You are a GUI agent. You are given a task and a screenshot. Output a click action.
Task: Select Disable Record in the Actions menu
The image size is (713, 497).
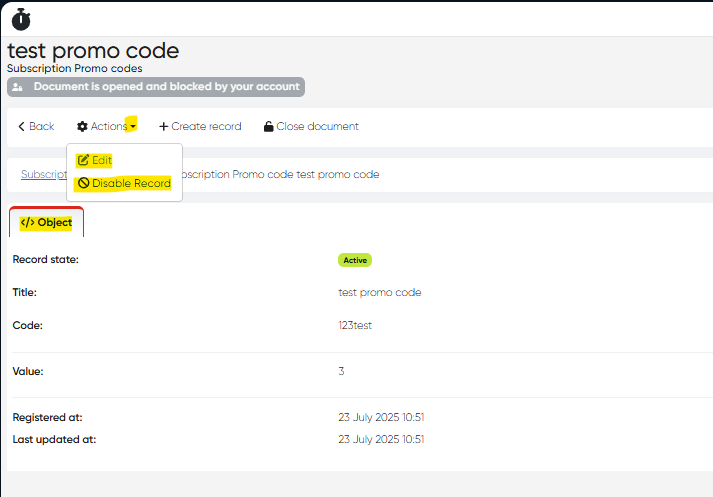pos(131,184)
